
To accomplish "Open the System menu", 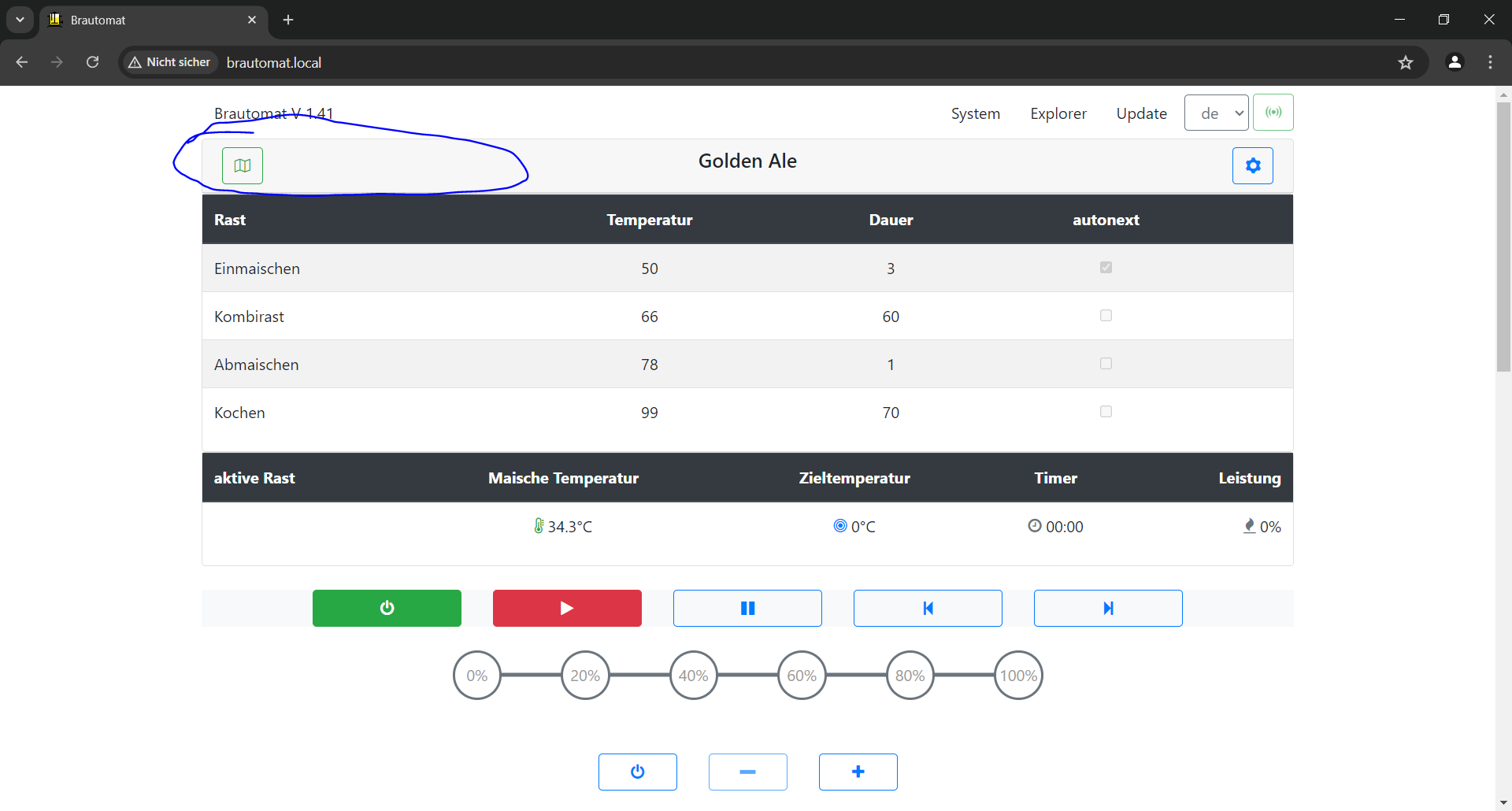I will pyautogui.click(x=975, y=113).
